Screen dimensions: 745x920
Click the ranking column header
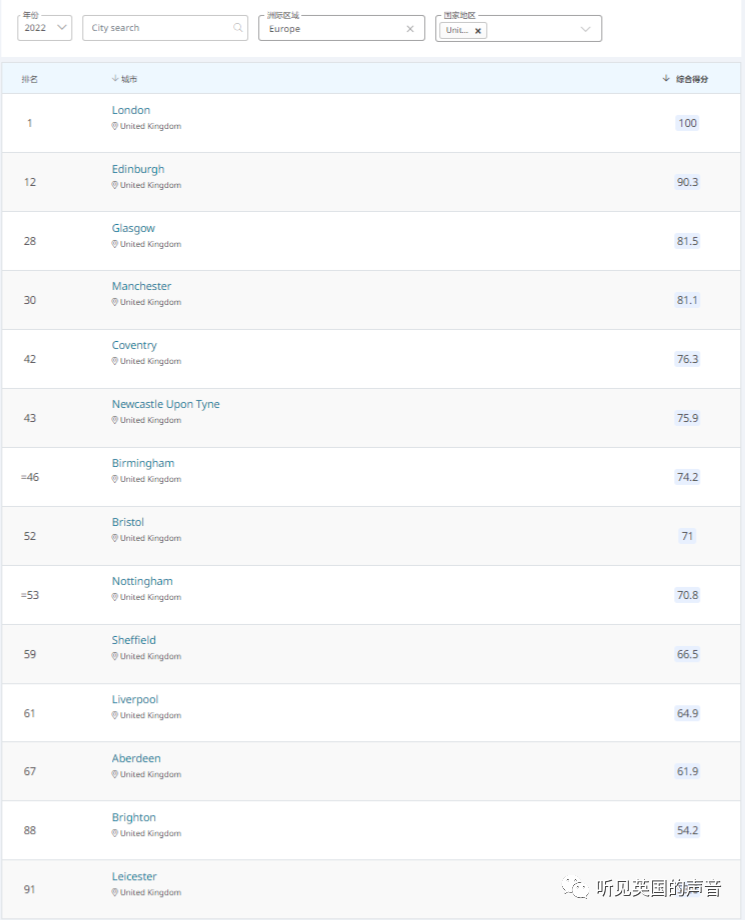(30, 79)
